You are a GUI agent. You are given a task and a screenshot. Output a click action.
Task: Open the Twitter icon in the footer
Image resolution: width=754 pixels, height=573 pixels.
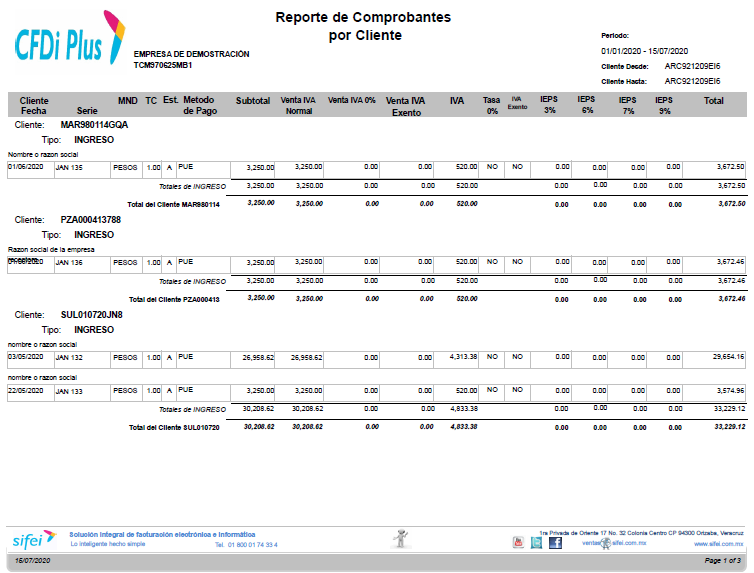click(536, 543)
